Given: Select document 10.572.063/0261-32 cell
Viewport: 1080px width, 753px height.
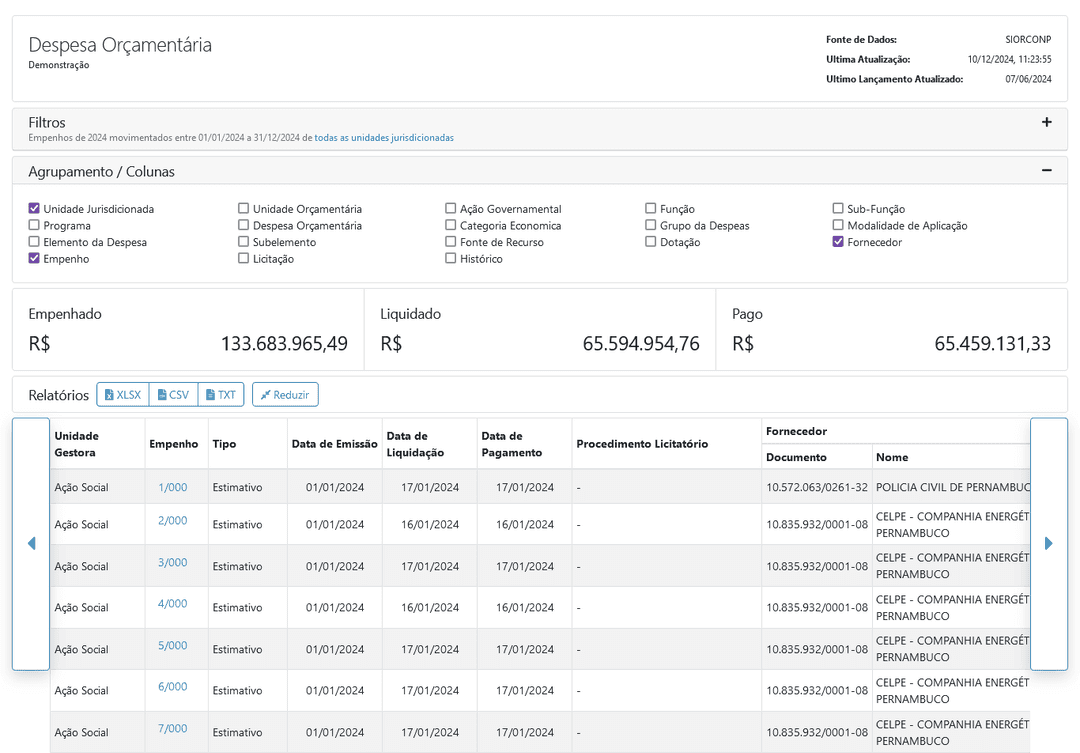Looking at the screenshot, I should pyautogui.click(x=817, y=487).
